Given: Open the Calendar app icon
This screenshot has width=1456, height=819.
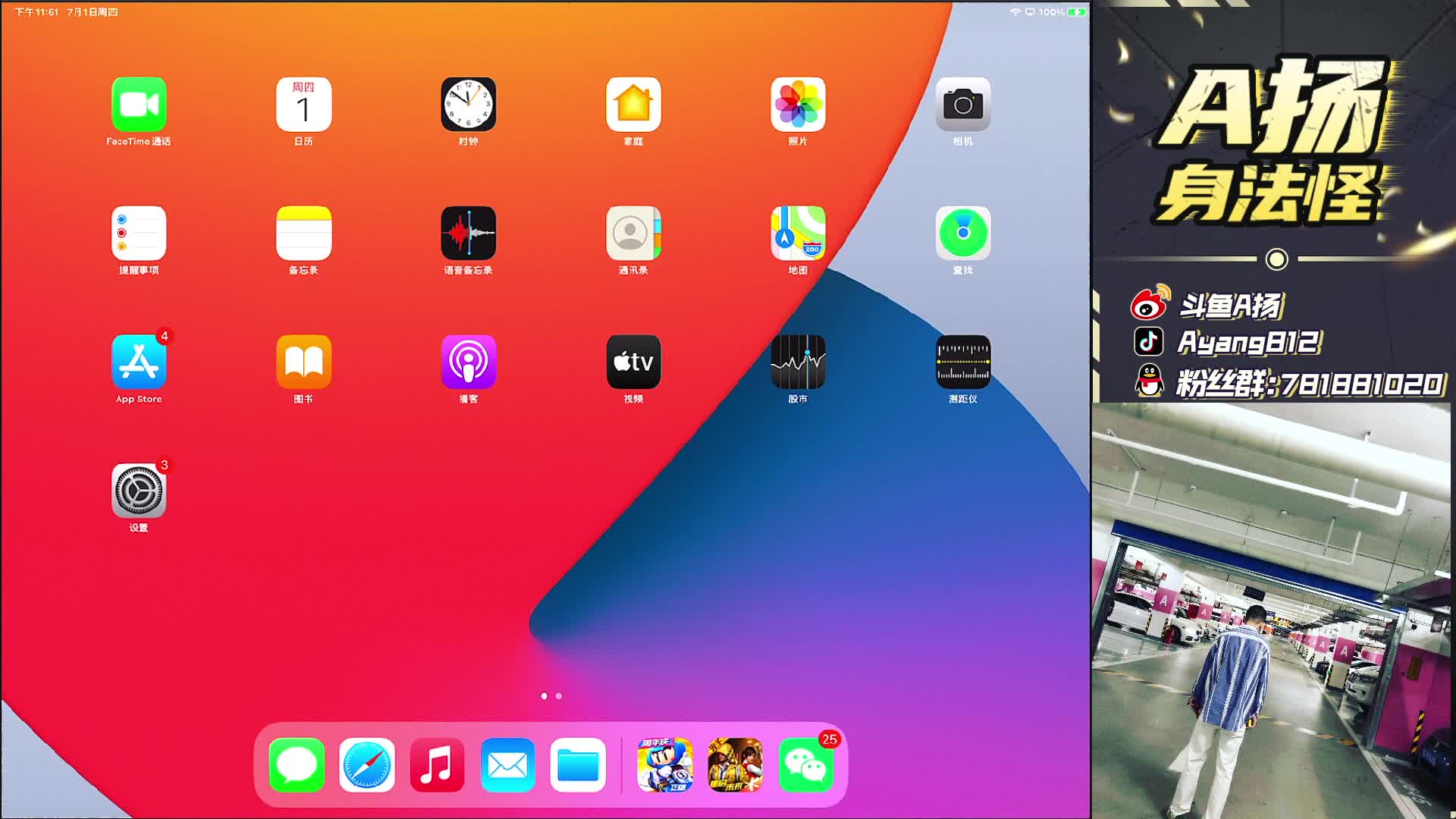Looking at the screenshot, I should coord(303,105).
